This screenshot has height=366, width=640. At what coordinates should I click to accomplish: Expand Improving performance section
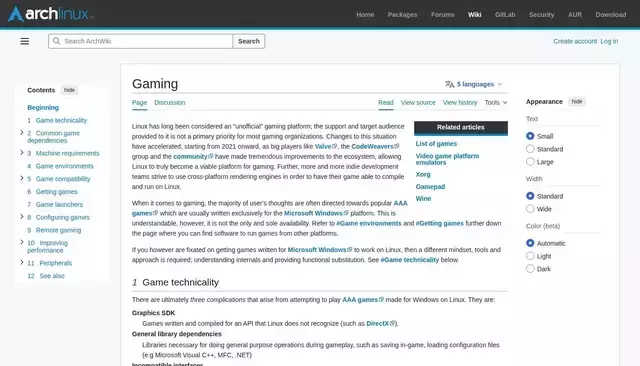[22, 242]
